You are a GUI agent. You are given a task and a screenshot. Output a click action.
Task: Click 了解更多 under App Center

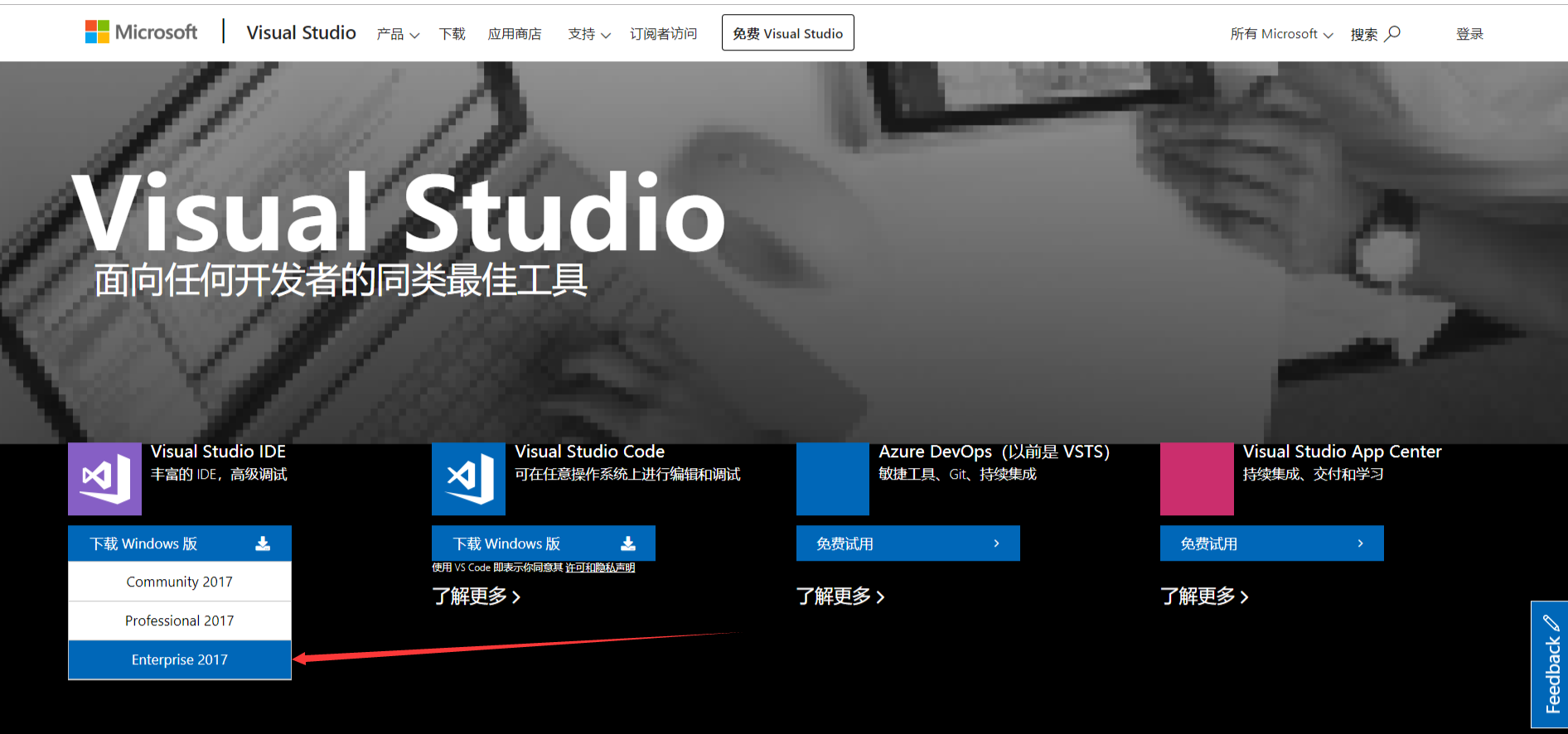coord(1204,596)
